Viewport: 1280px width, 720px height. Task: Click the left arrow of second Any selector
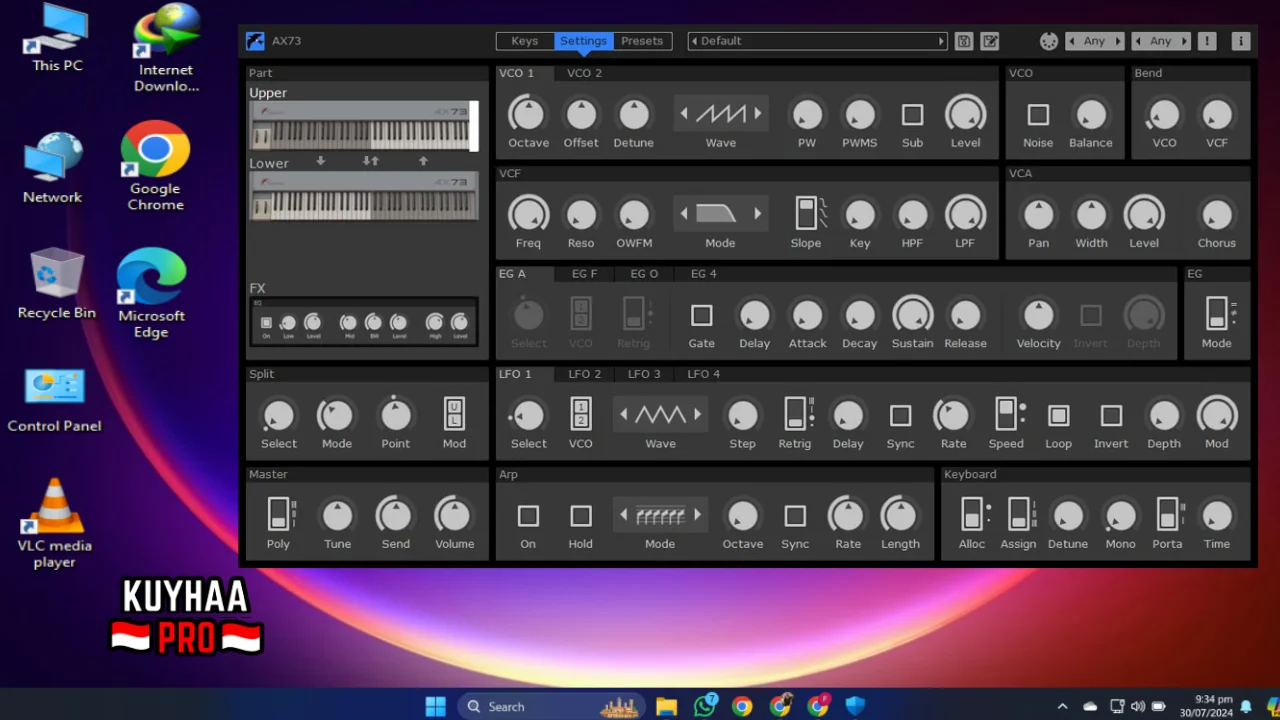tap(1138, 41)
